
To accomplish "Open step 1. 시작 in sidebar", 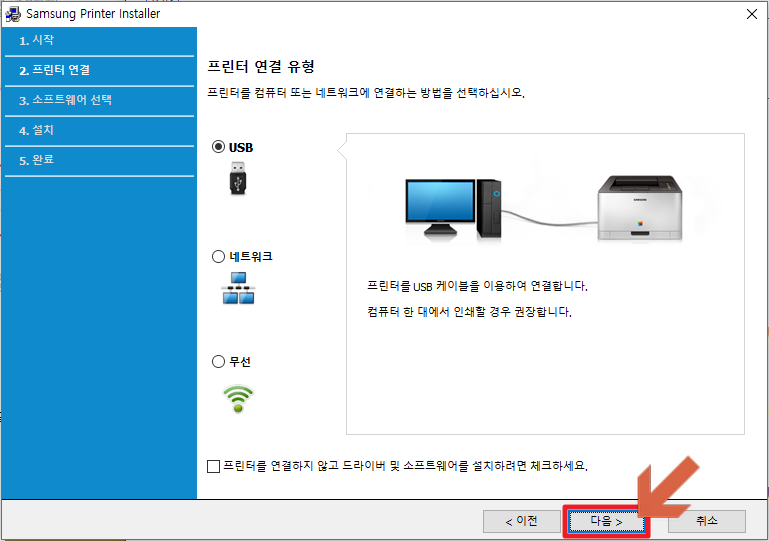I will [x=100, y=41].
